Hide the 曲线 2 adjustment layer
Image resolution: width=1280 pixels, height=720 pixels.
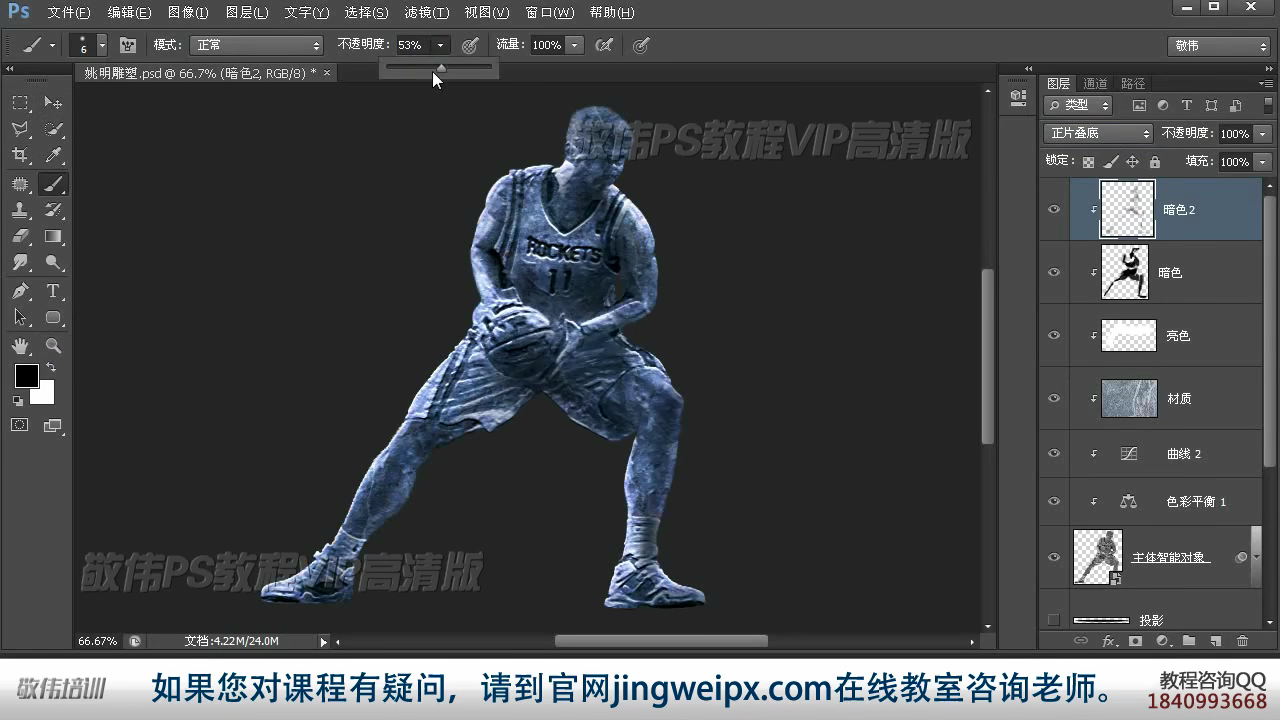pos(1054,454)
